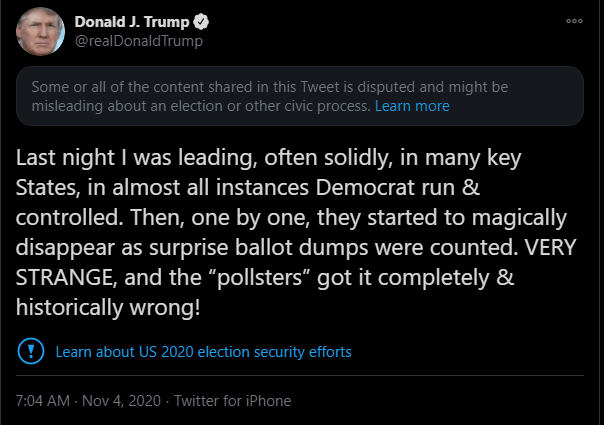The image size is (604, 425).
Task: Click the Nov 4, 2020 date
Action: click(x=121, y=401)
